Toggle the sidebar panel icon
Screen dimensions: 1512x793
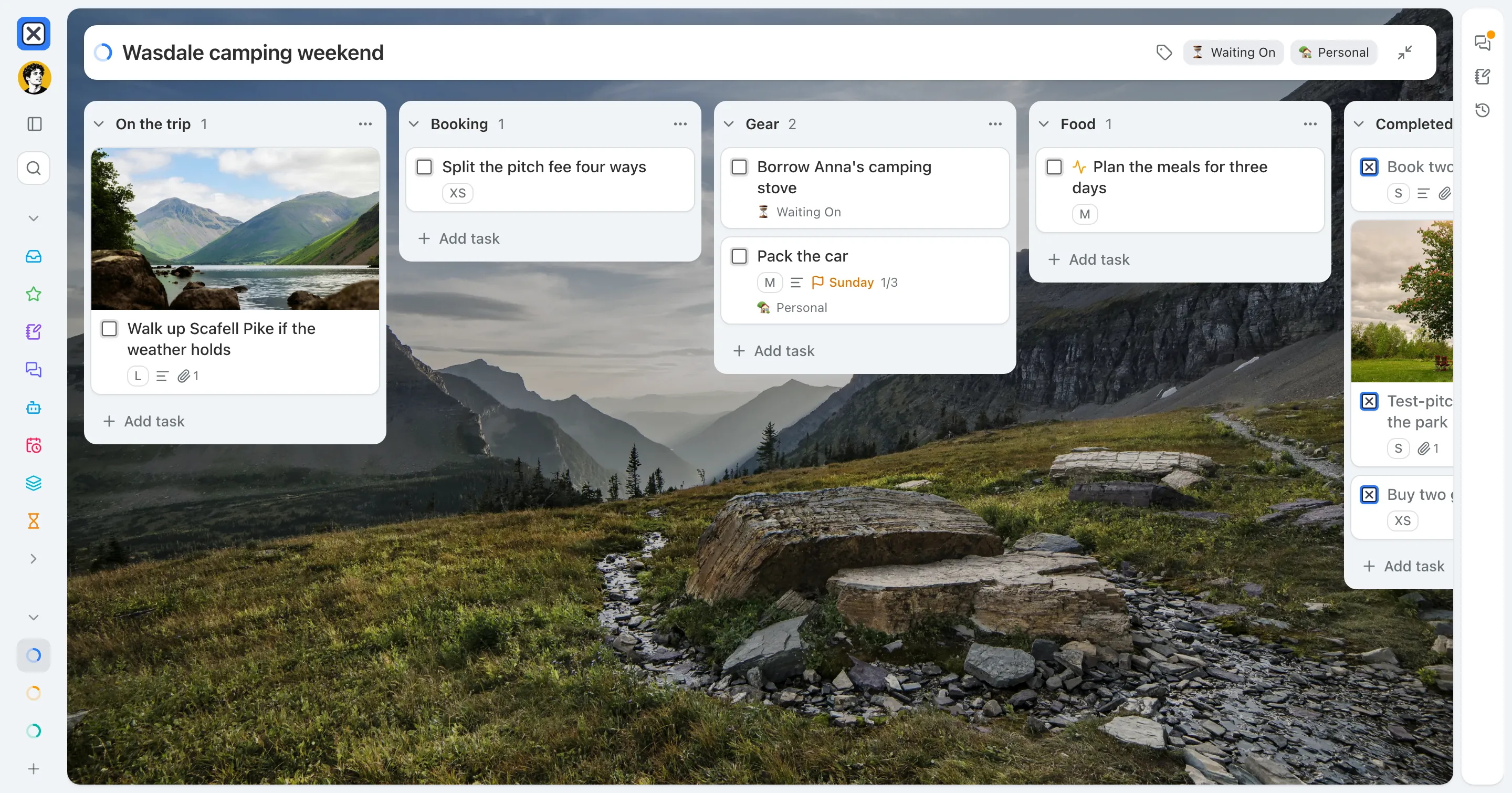(x=34, y=124)
